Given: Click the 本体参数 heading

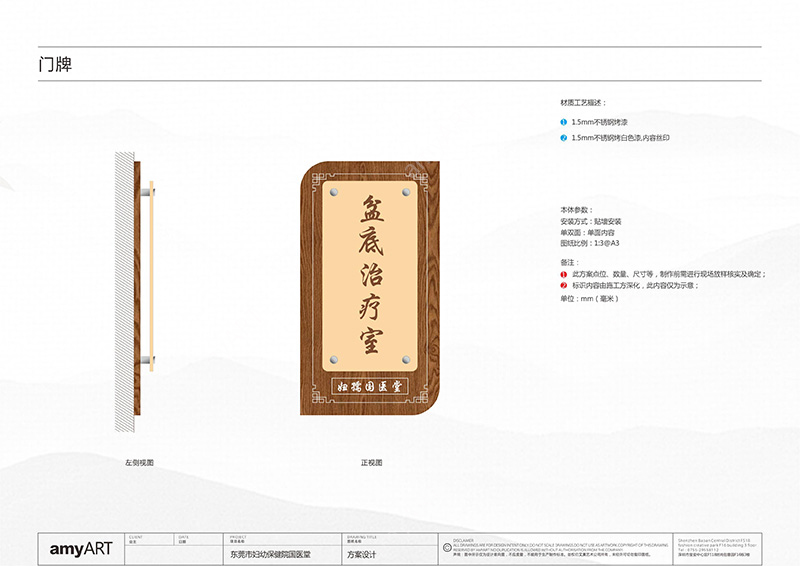Looking at the screenshot, I should pos(577,210).
